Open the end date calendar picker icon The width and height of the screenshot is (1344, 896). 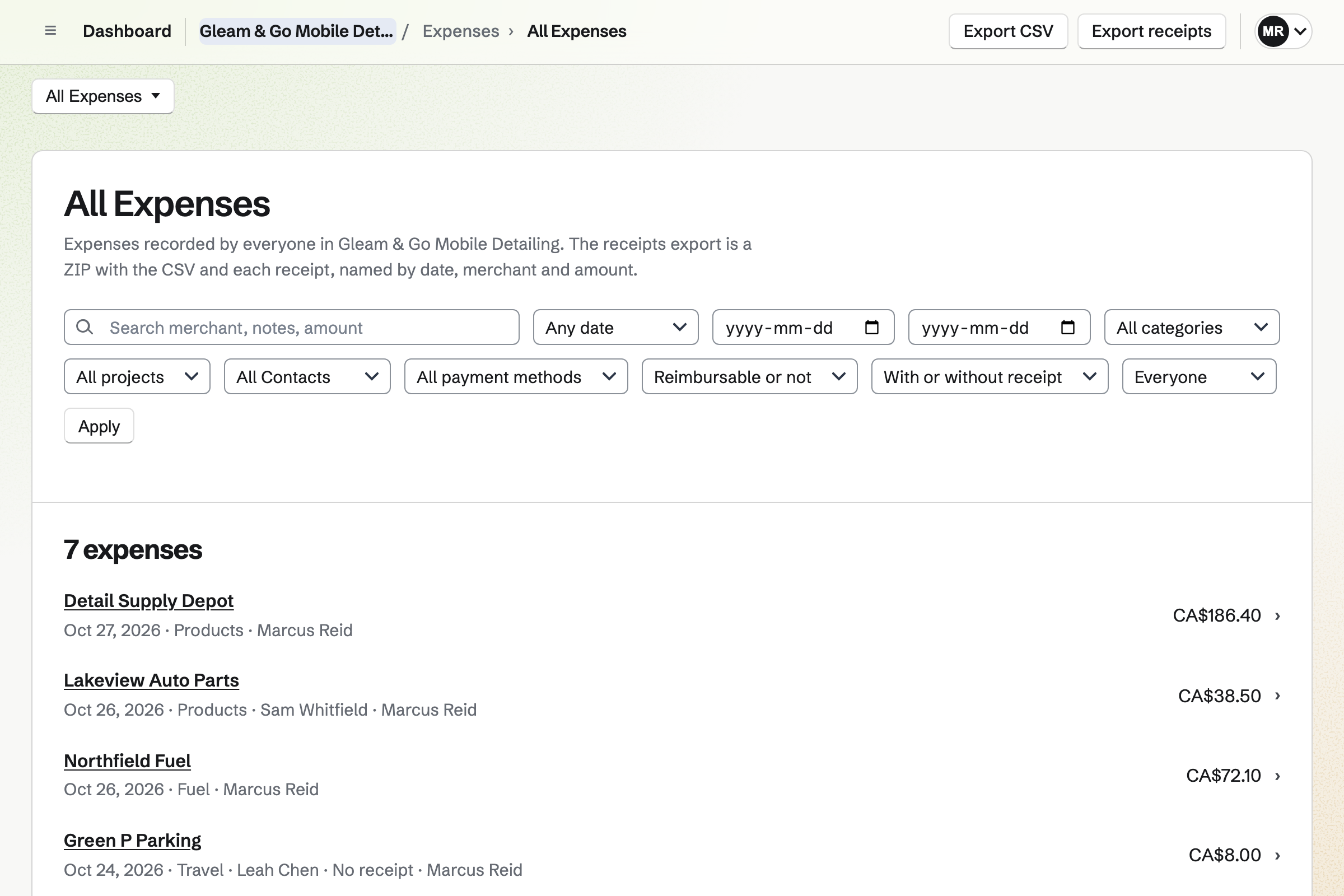(1067, 327)
